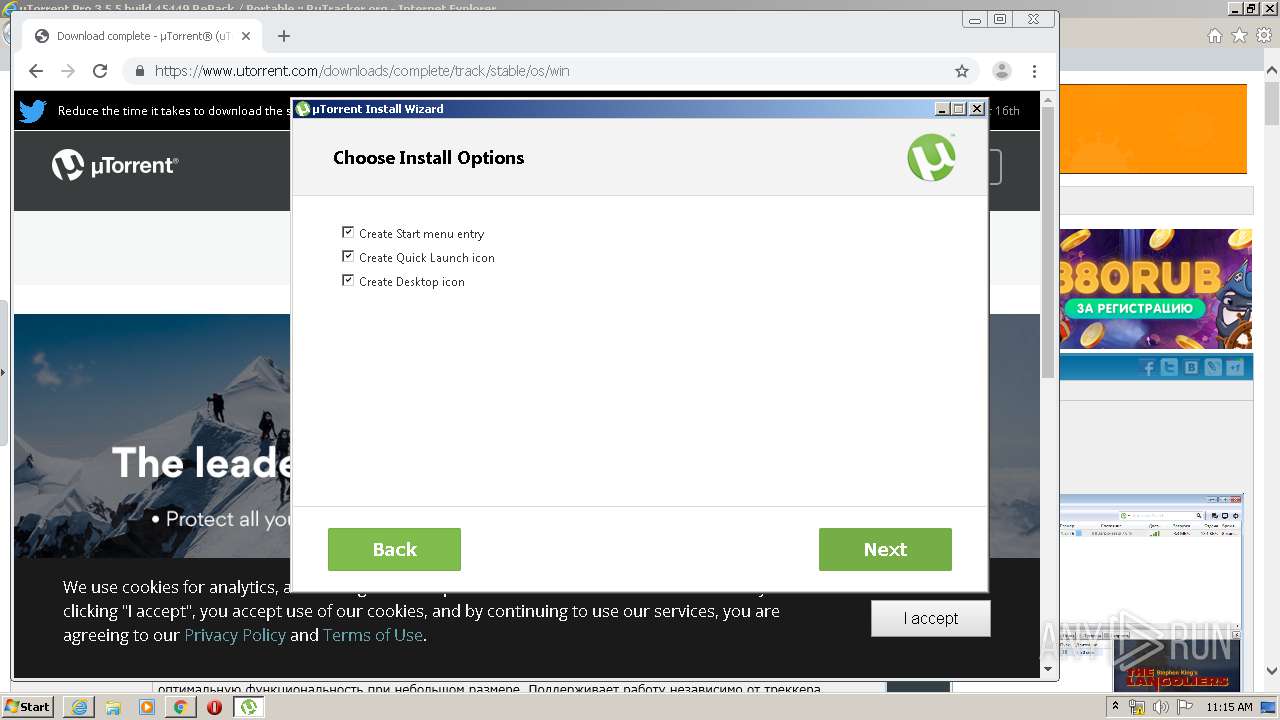Click the 11:15 AM taskbar clock
1280x720 pixels.
pyautogui.click(x=1230, y=707)
